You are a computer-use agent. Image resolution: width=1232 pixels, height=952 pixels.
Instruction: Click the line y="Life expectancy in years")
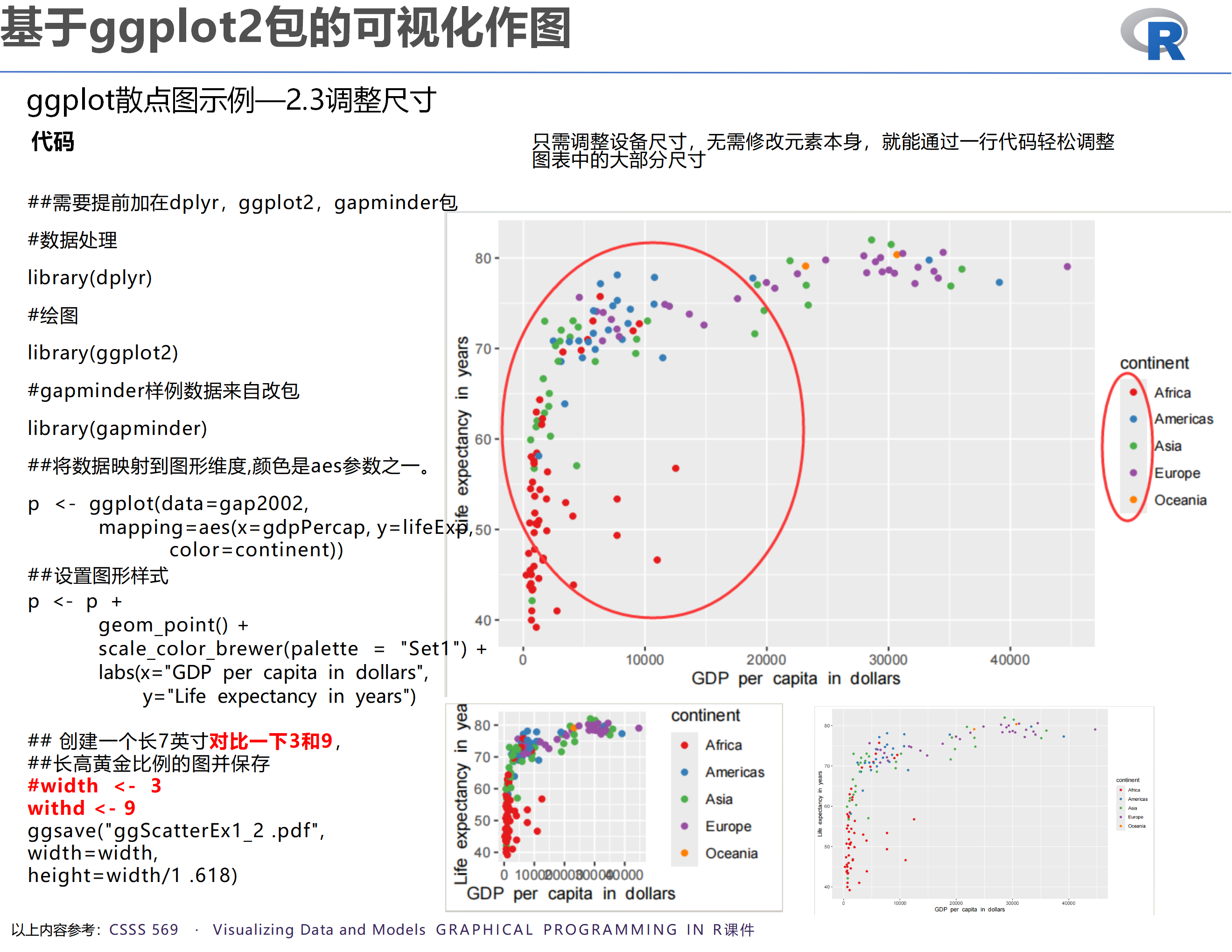(x=279, y=697)
